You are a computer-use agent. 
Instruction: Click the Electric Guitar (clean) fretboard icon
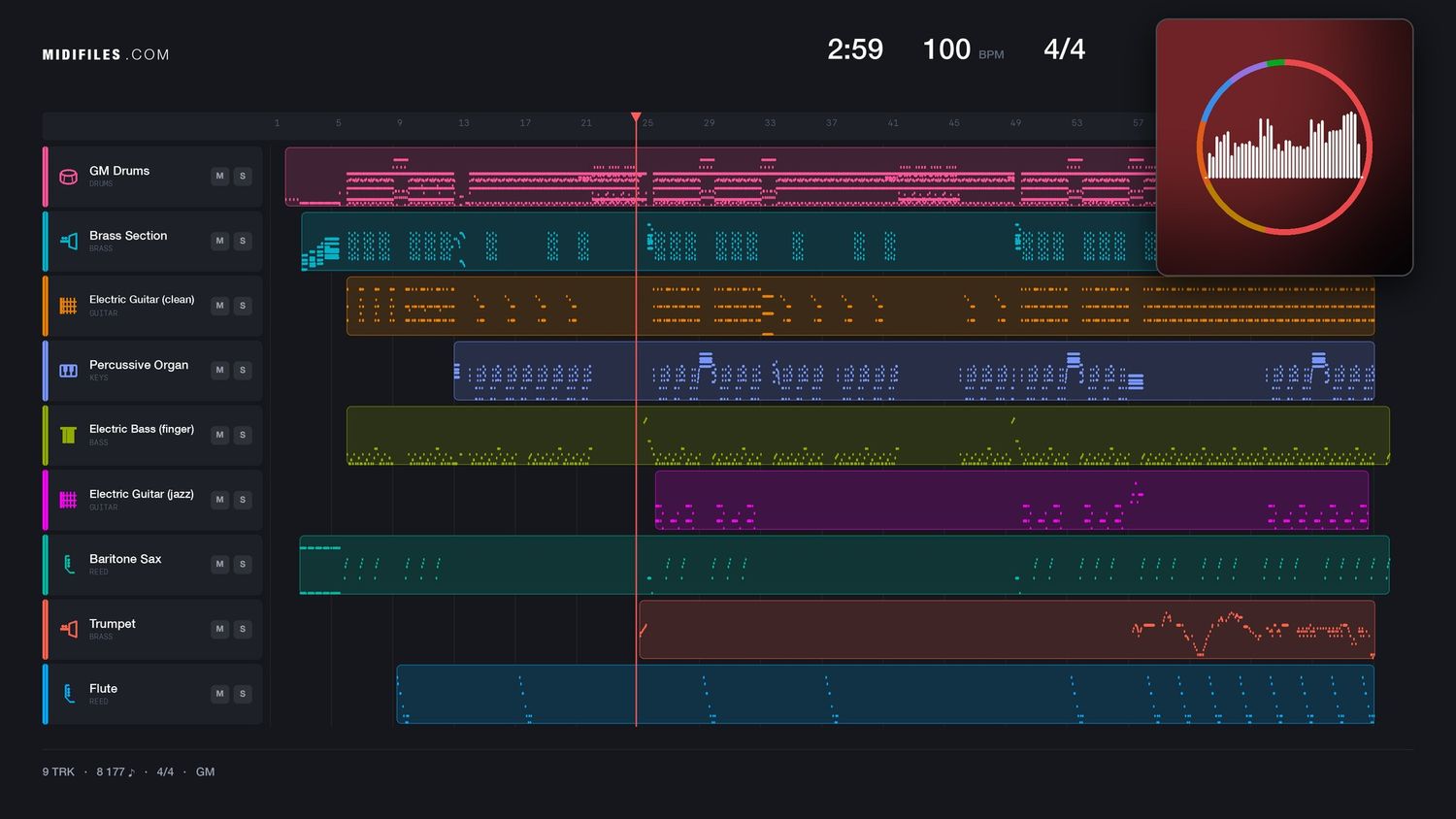point(68,306)
